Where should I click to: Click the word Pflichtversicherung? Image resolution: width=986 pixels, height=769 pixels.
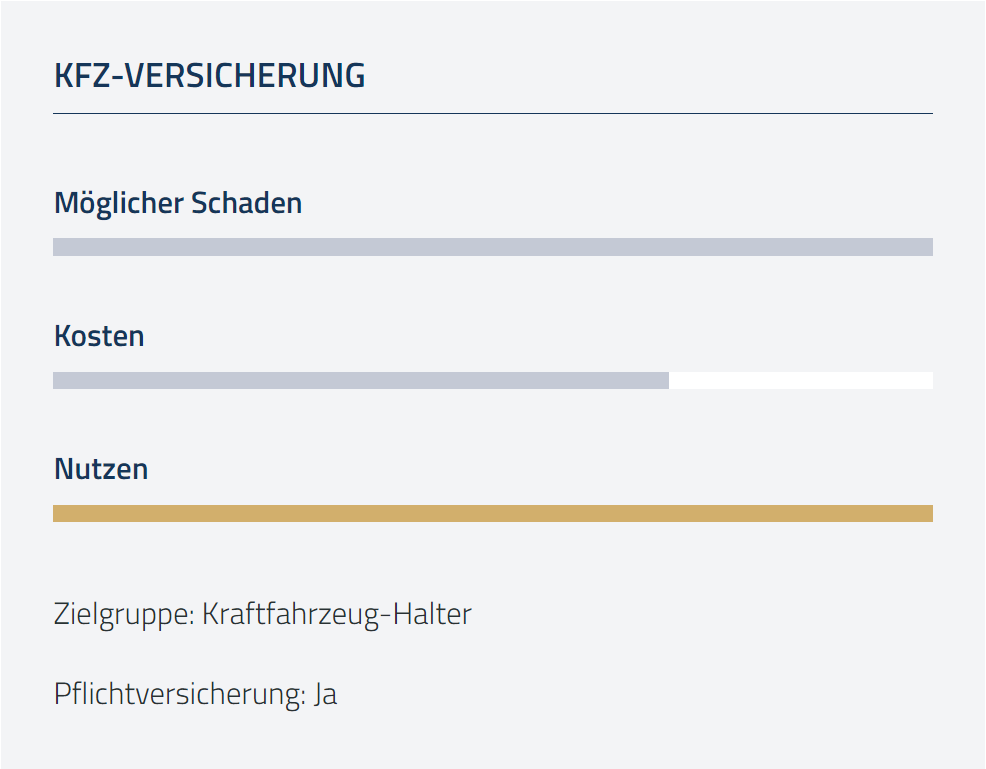[177, 695]
